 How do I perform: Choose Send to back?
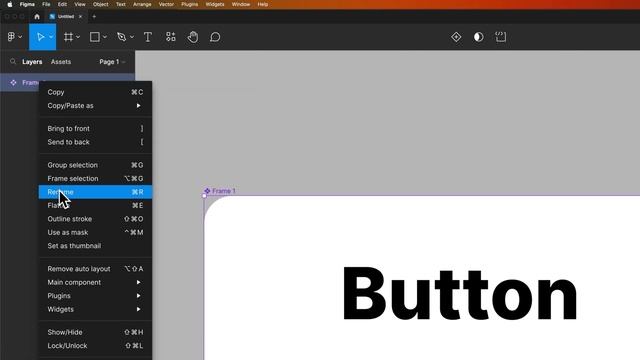[x=95, y=142]
